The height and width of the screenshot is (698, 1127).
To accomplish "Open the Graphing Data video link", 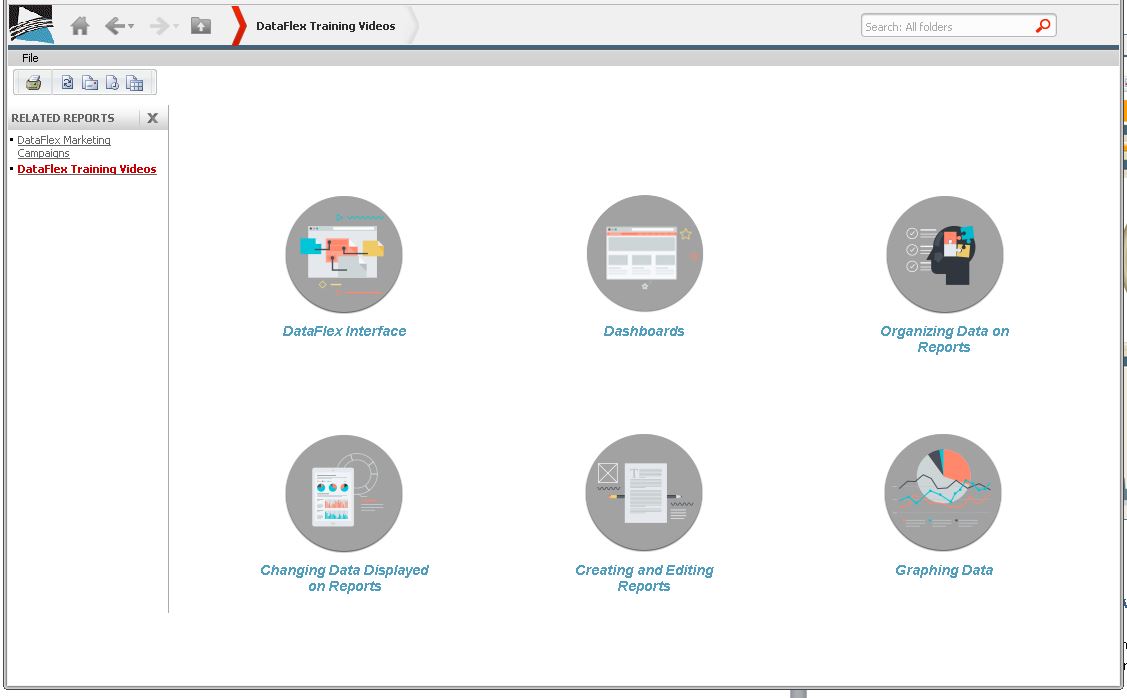I will coord(943,570).
